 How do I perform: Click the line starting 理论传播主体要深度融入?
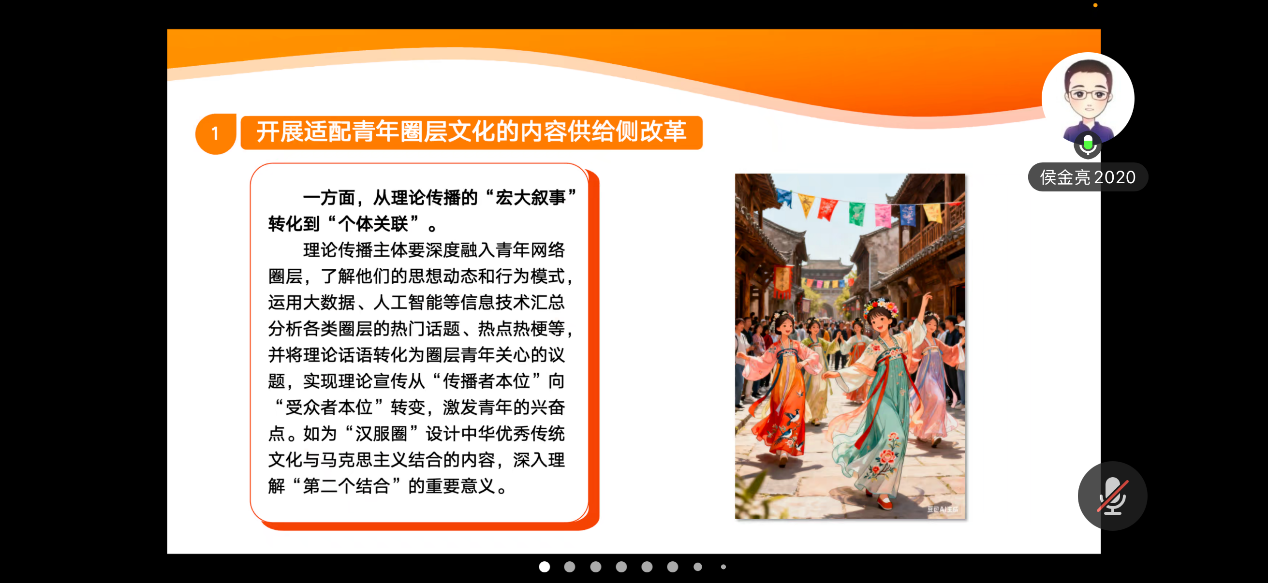tap(435, 250)
